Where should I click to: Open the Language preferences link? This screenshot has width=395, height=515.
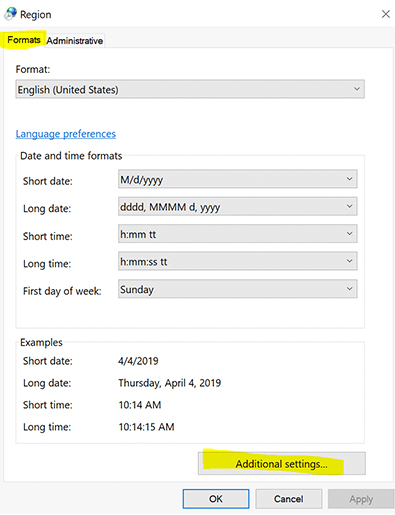pos(66,134)
